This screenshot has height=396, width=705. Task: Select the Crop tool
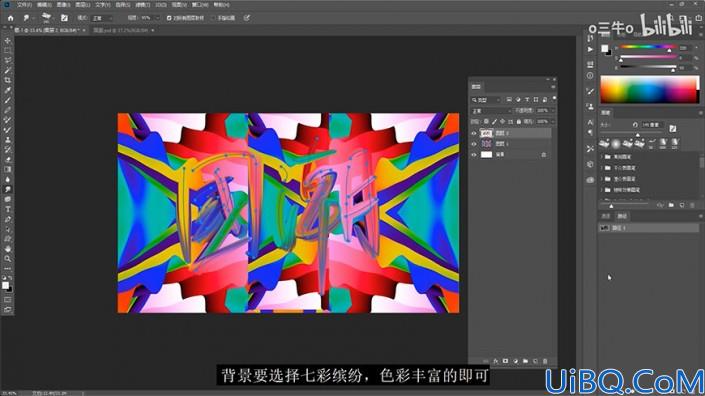[x=8, y=80]
